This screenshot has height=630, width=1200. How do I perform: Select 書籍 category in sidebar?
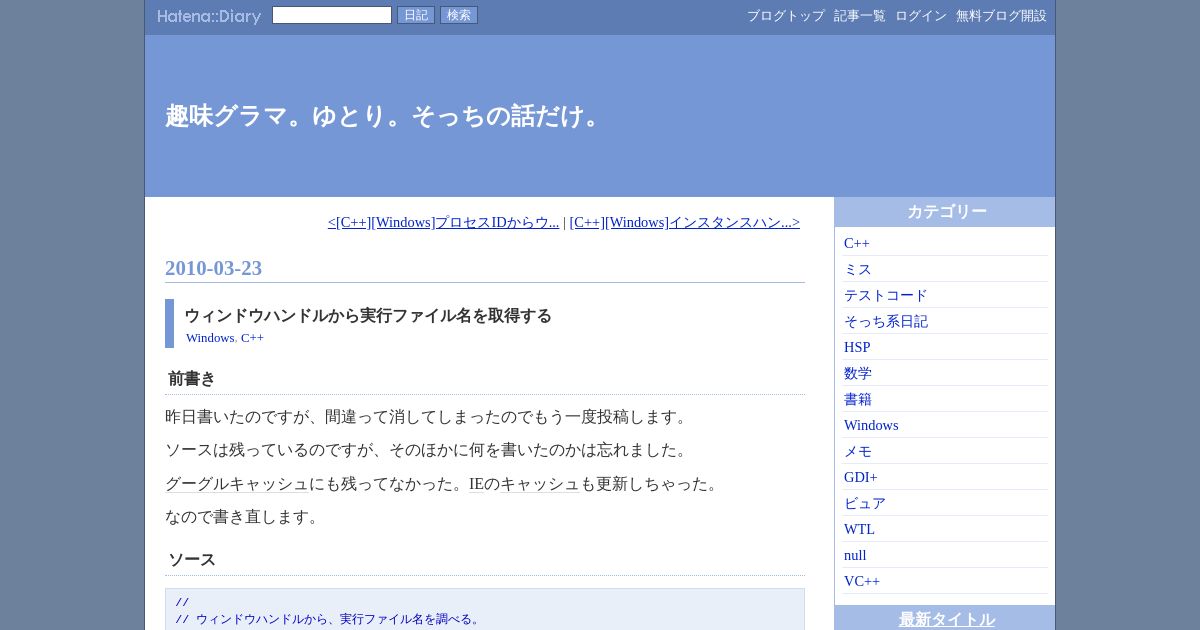pyautogui.click(x=858, y=399)
